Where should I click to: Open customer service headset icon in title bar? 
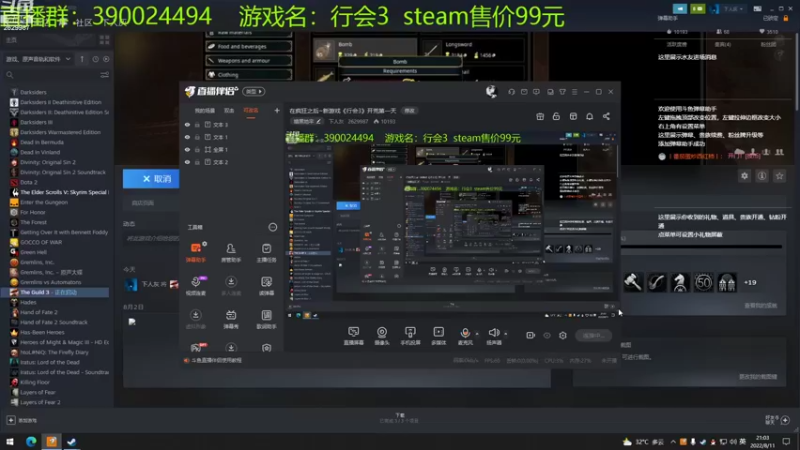[511, 92]
